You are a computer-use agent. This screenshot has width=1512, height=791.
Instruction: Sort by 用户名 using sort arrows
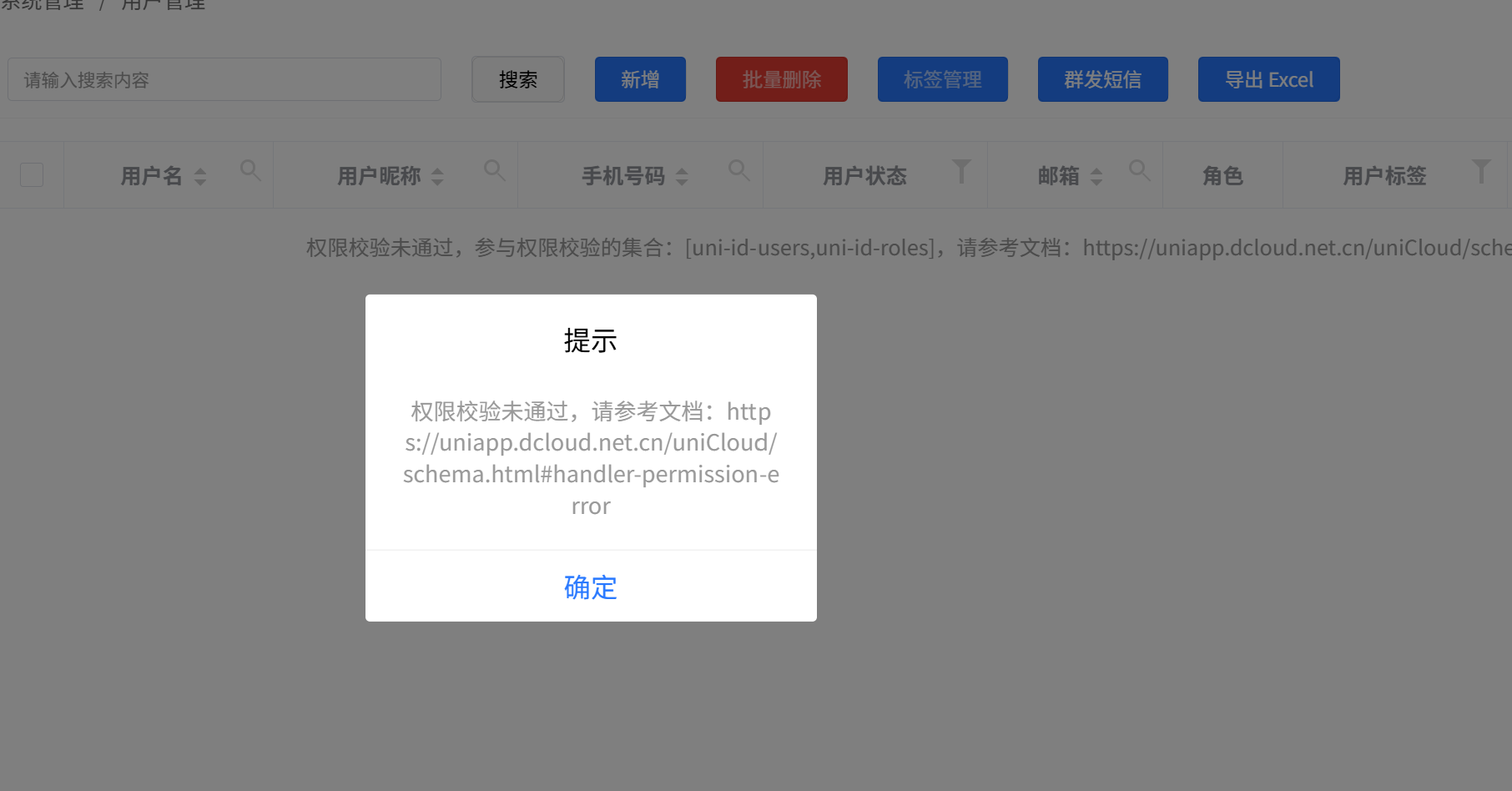coord(200,176)
